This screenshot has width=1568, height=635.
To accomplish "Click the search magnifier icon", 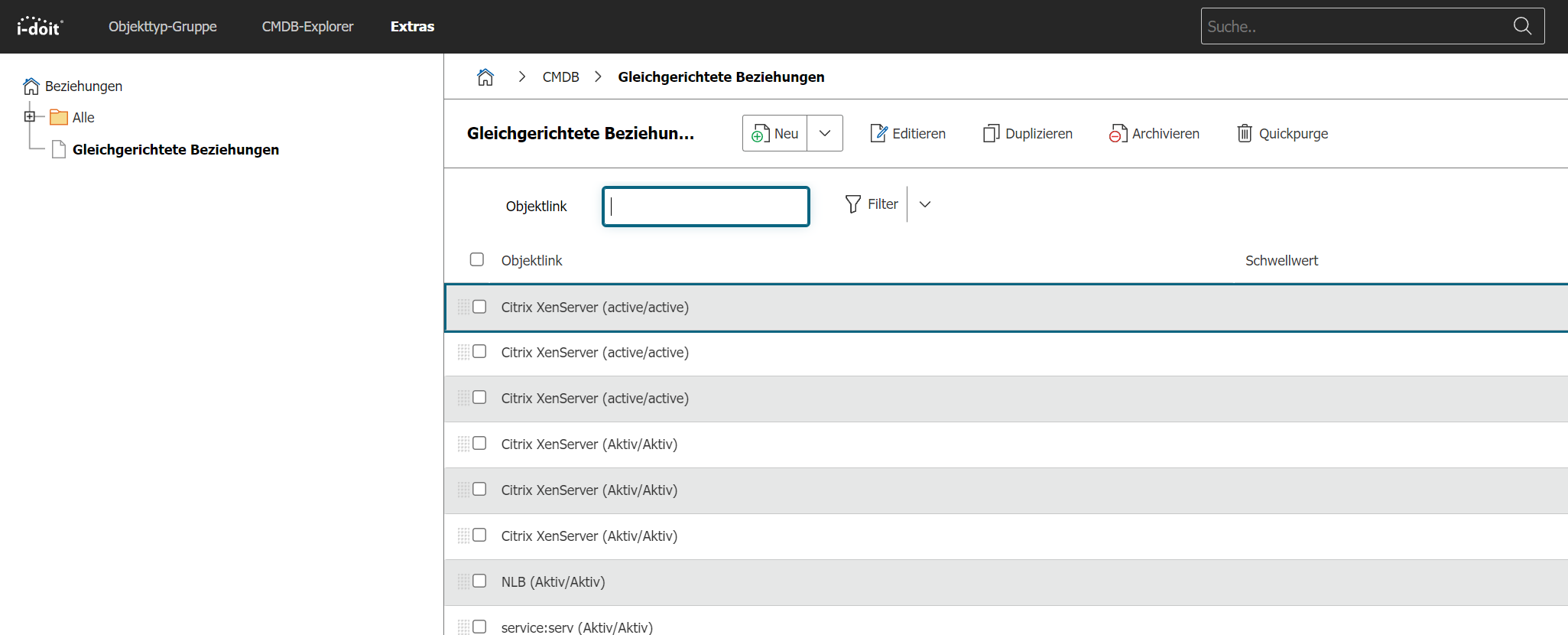I will pyautogui.click(x=1521, y=26).
